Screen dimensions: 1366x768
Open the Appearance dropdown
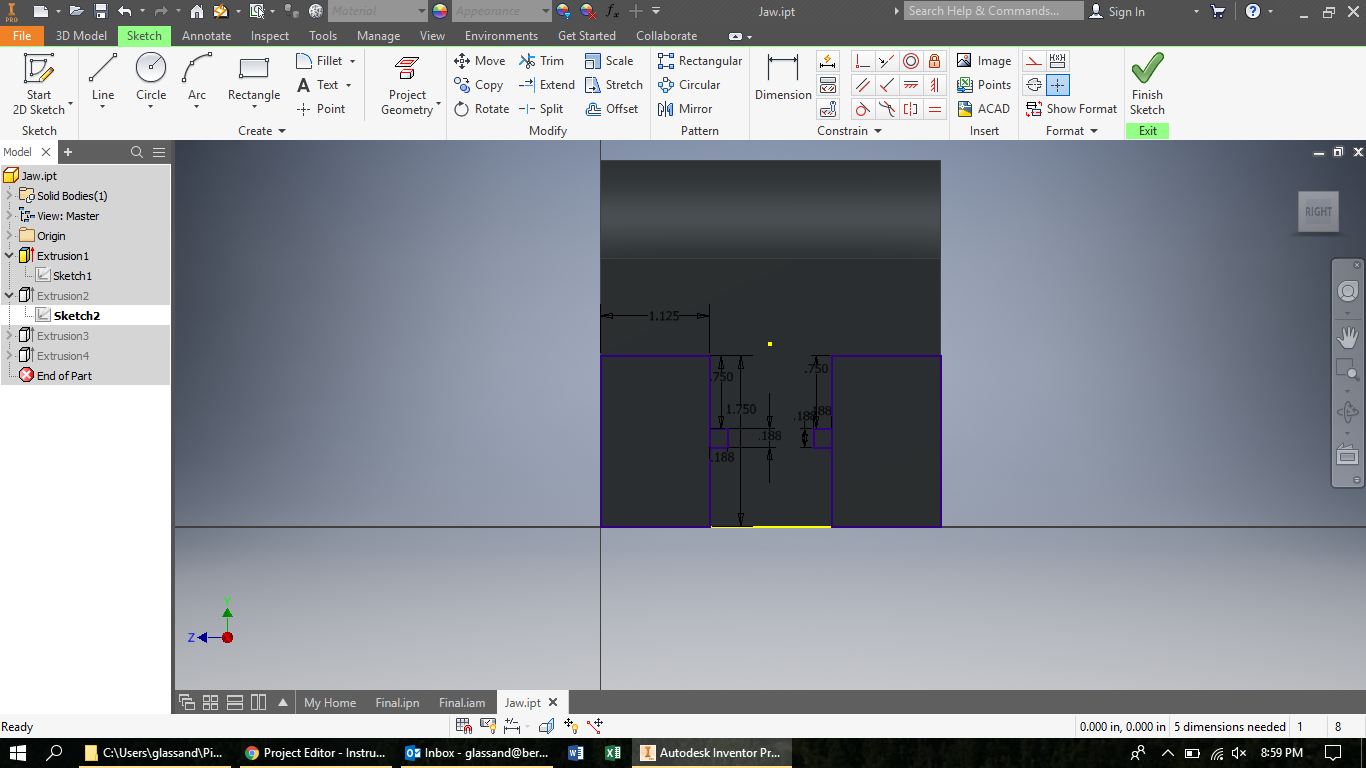pyautogui.click(x=501, y=11)
